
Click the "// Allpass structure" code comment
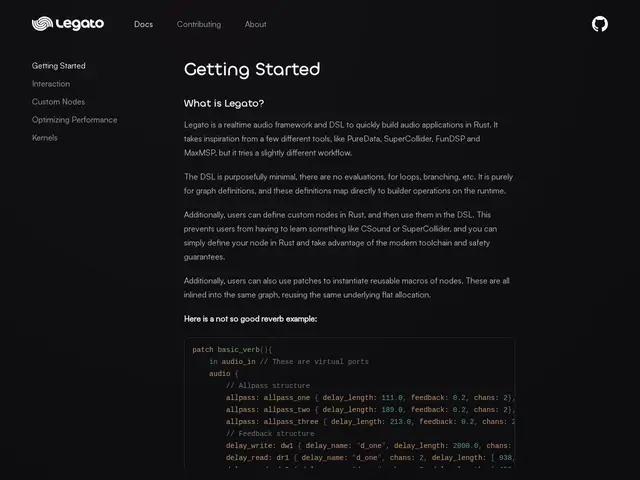click(268, 385)
